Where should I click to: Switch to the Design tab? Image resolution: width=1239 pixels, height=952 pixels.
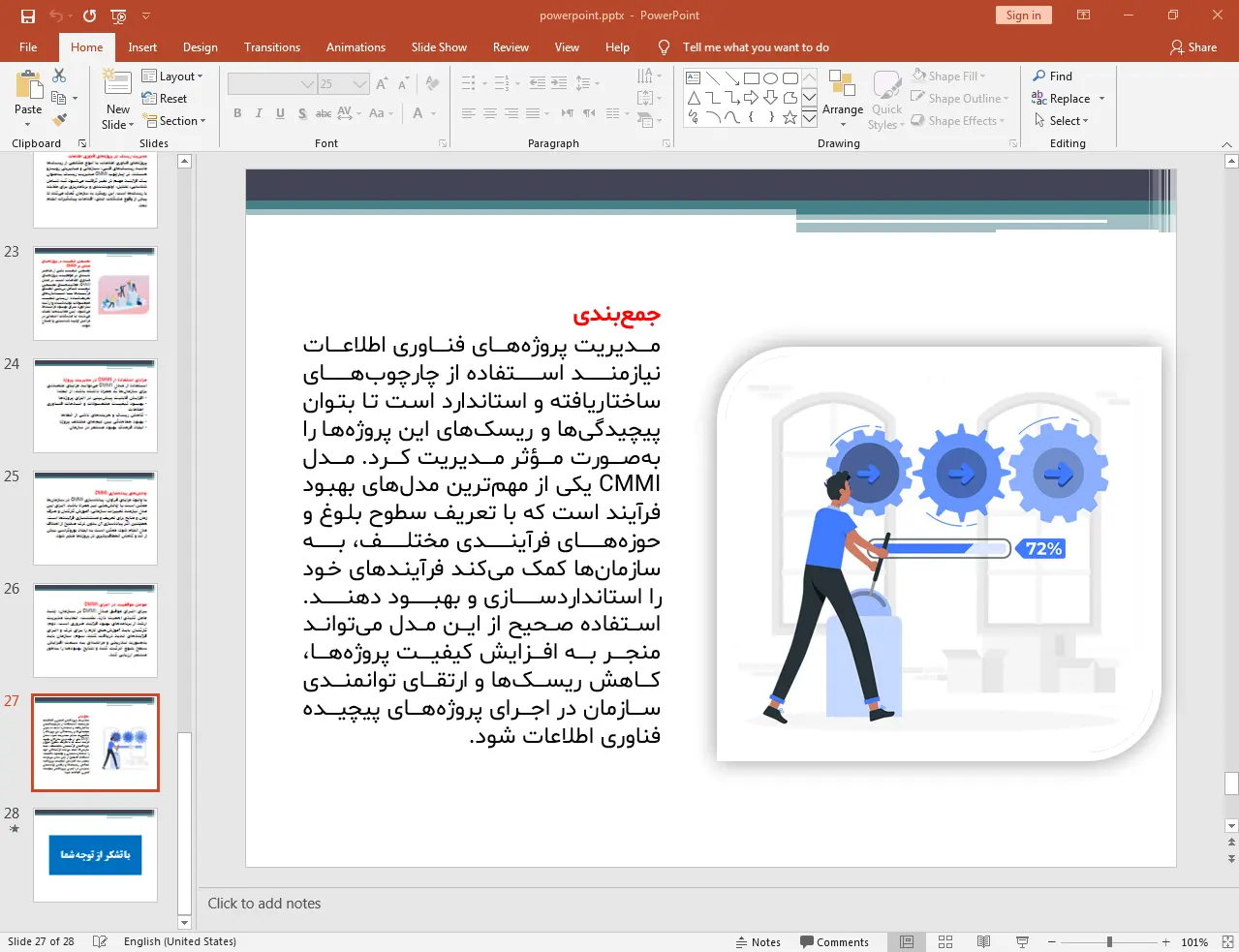201,47
